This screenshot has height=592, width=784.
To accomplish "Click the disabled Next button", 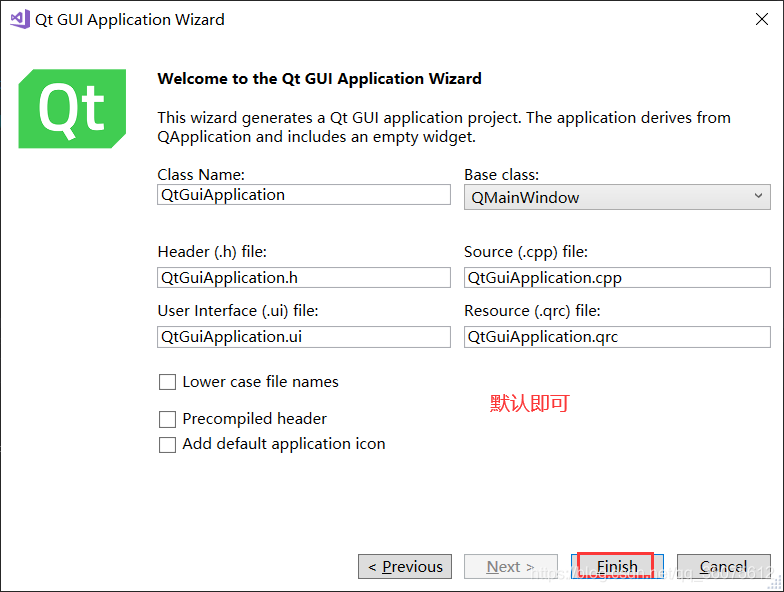I will pos(510,566).
